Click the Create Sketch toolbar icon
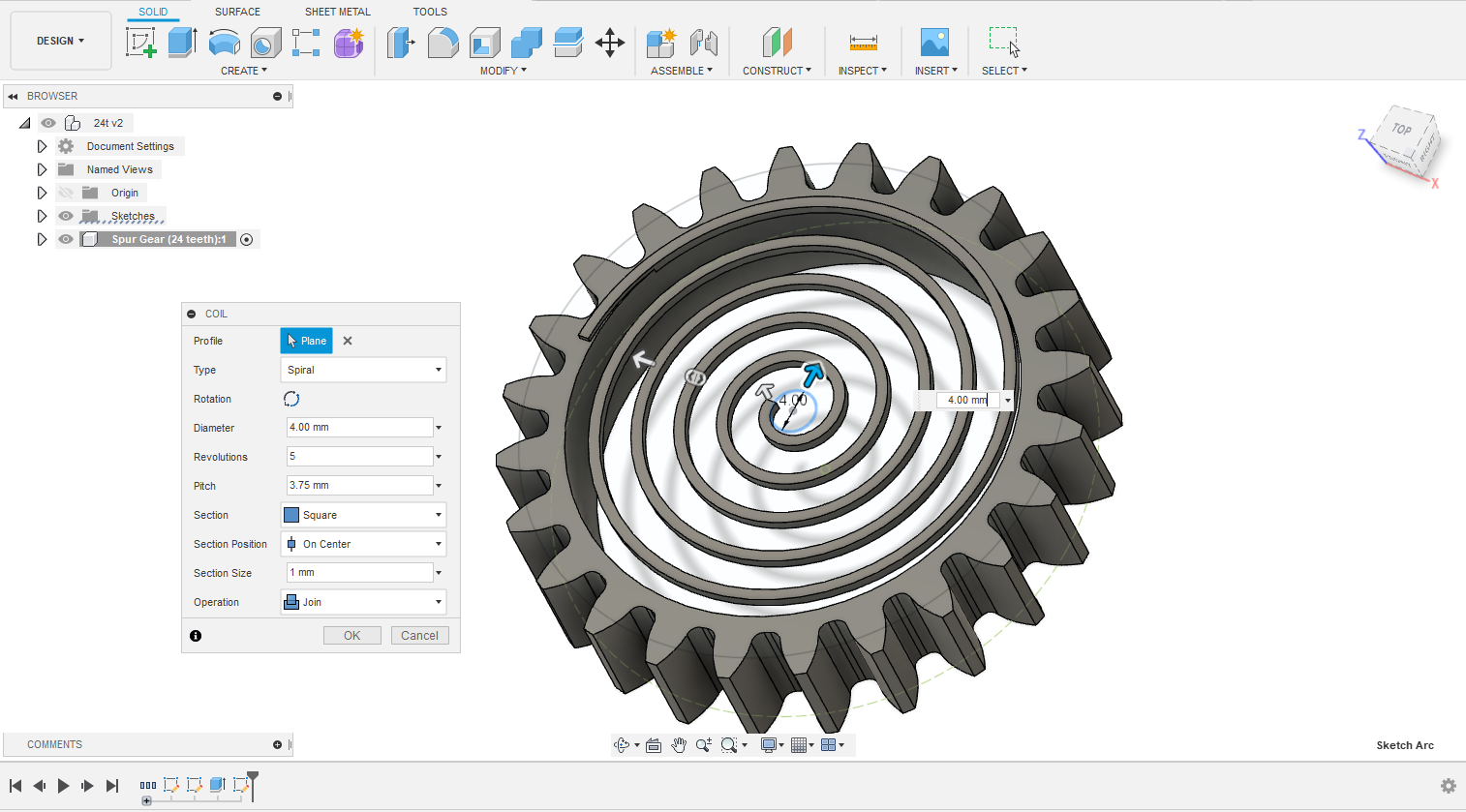The image size is (1466, 812). 141,43
